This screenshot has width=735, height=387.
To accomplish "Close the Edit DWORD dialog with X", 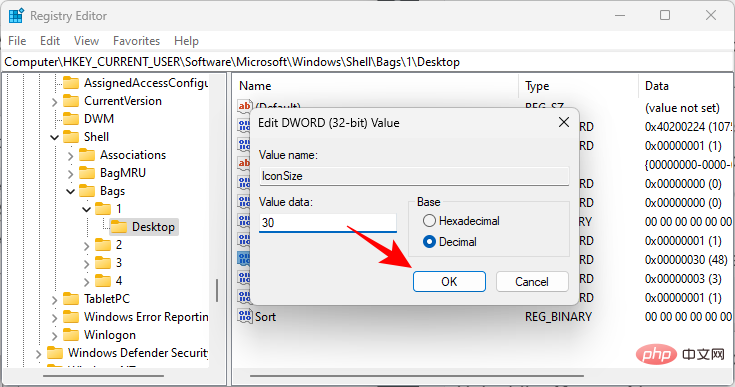I will [564, 123].
